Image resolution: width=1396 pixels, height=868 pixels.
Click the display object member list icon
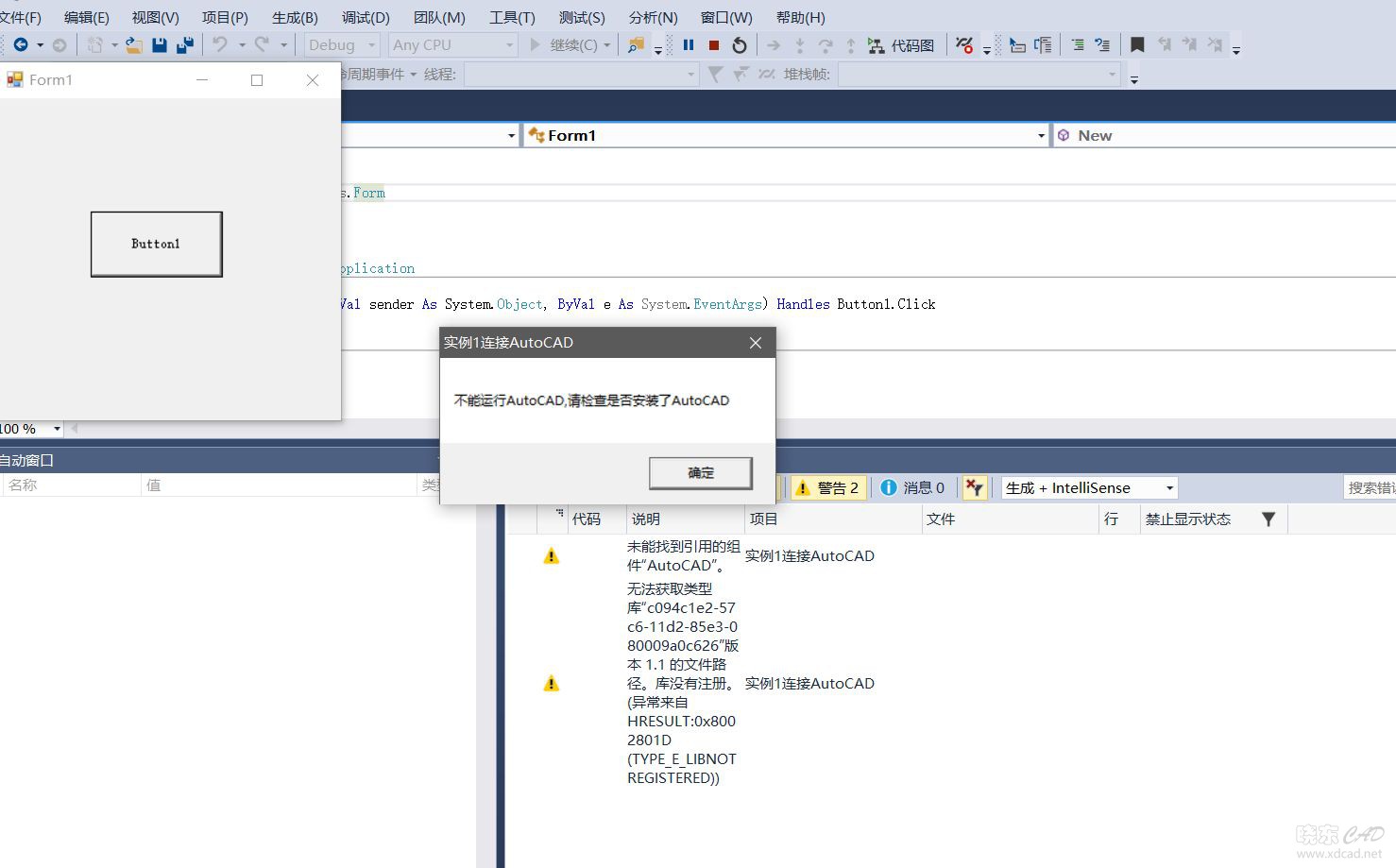pyautogui.click(x=1017, y=44)
